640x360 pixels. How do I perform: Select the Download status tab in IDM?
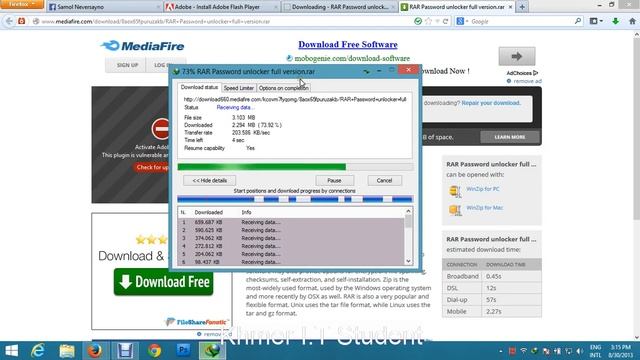click(199, 87)
